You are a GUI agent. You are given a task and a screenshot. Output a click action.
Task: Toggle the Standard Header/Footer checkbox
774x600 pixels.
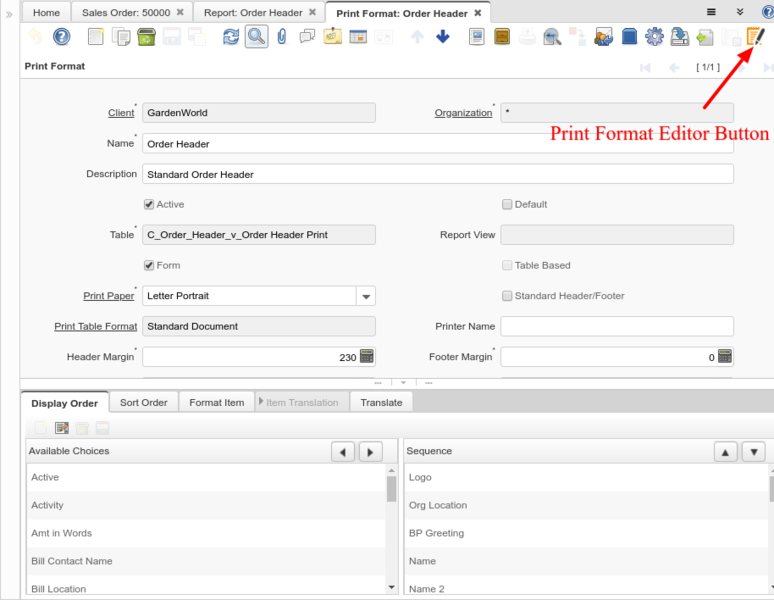click(507, 296)
